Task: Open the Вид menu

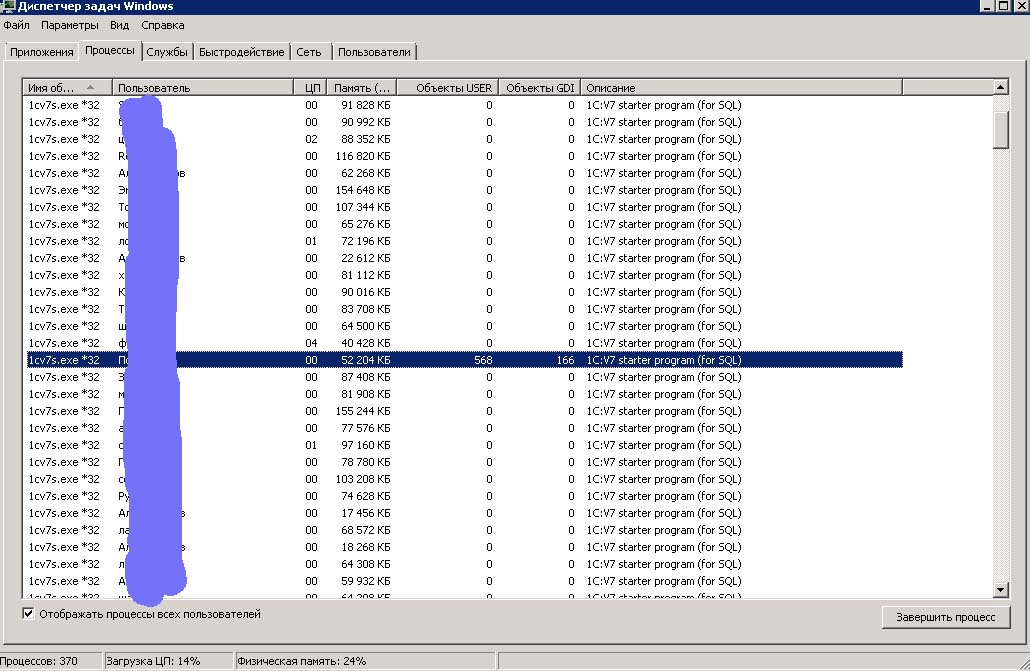Action: (120, 25)
